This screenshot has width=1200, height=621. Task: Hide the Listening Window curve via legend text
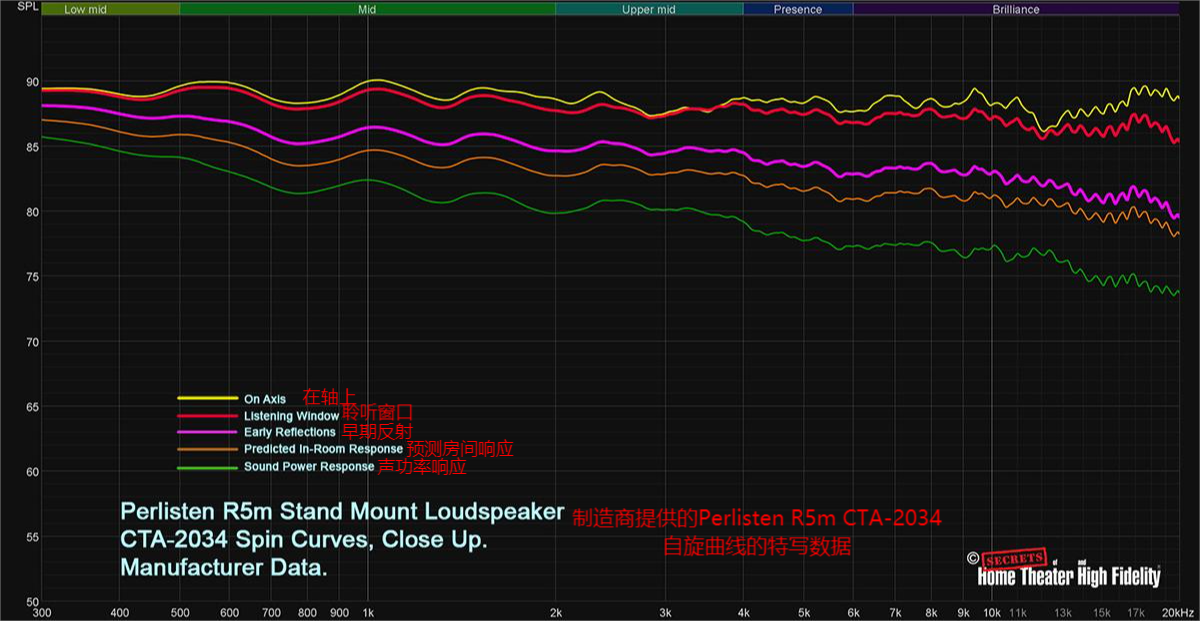pos(290,416)
